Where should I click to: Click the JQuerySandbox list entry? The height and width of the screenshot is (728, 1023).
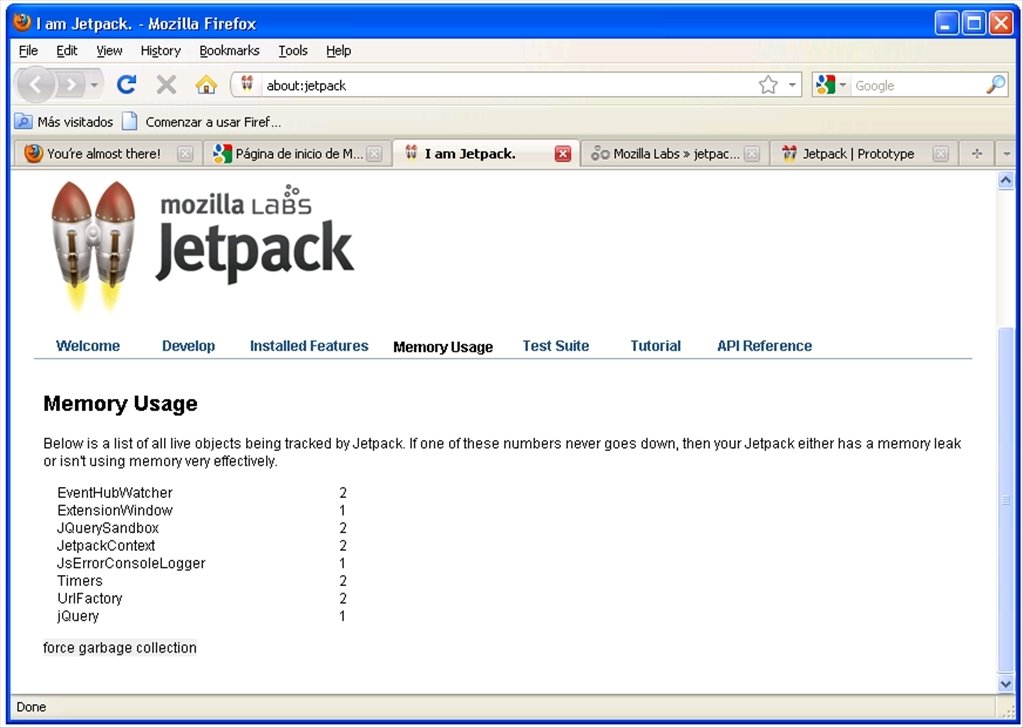[108, 528]
